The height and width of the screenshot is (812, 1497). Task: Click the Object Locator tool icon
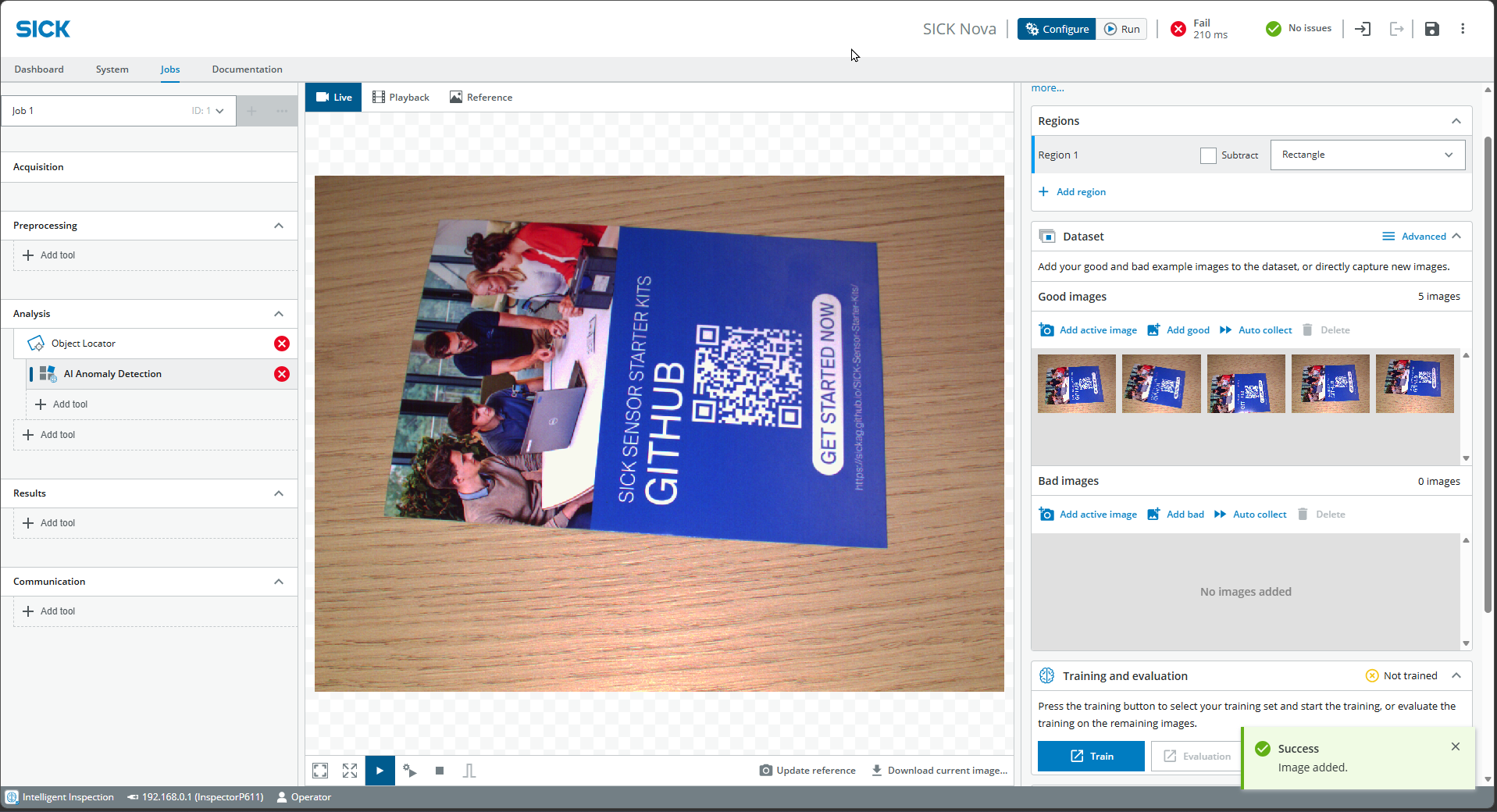click(36, 344)
